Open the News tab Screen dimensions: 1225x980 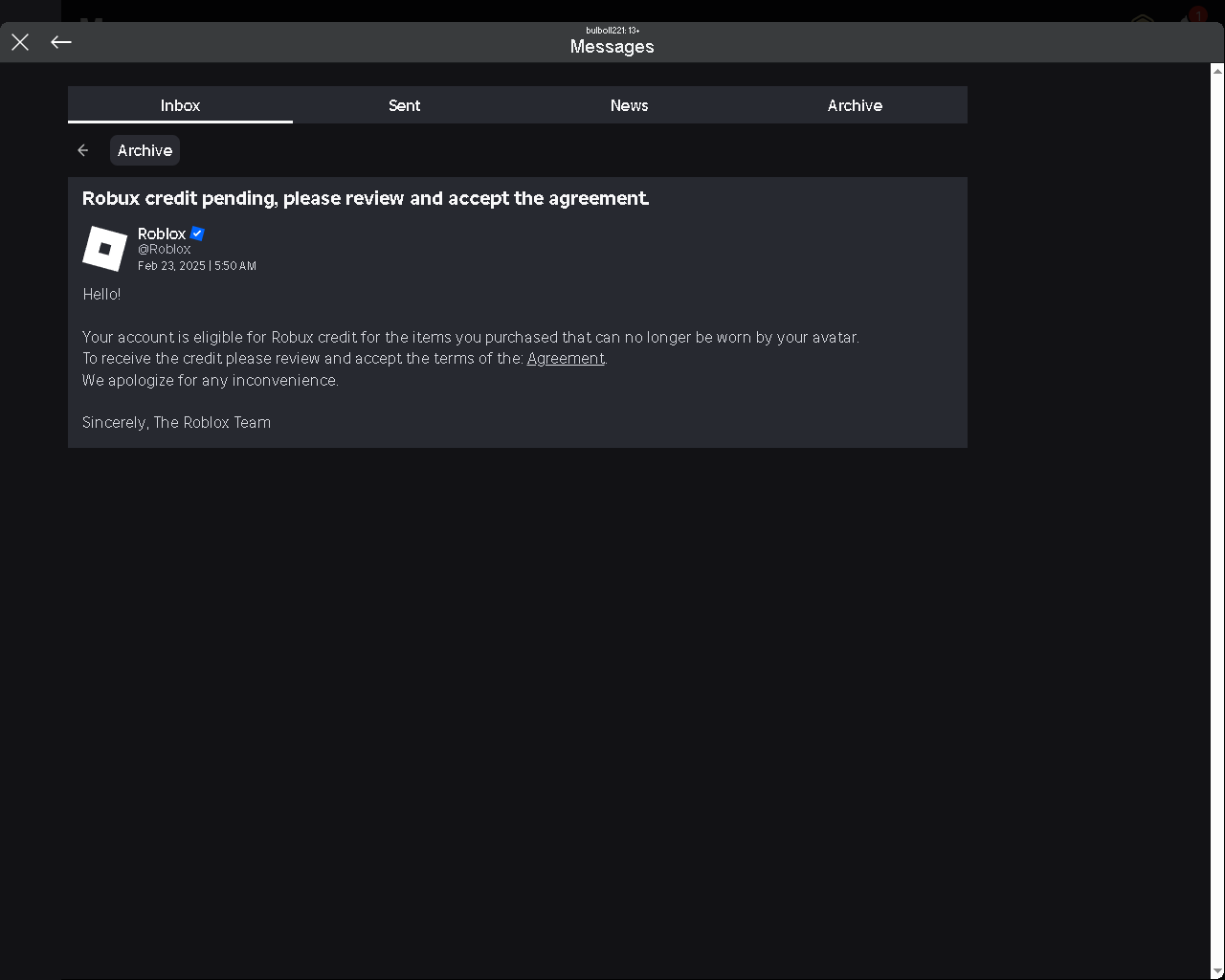630,105
